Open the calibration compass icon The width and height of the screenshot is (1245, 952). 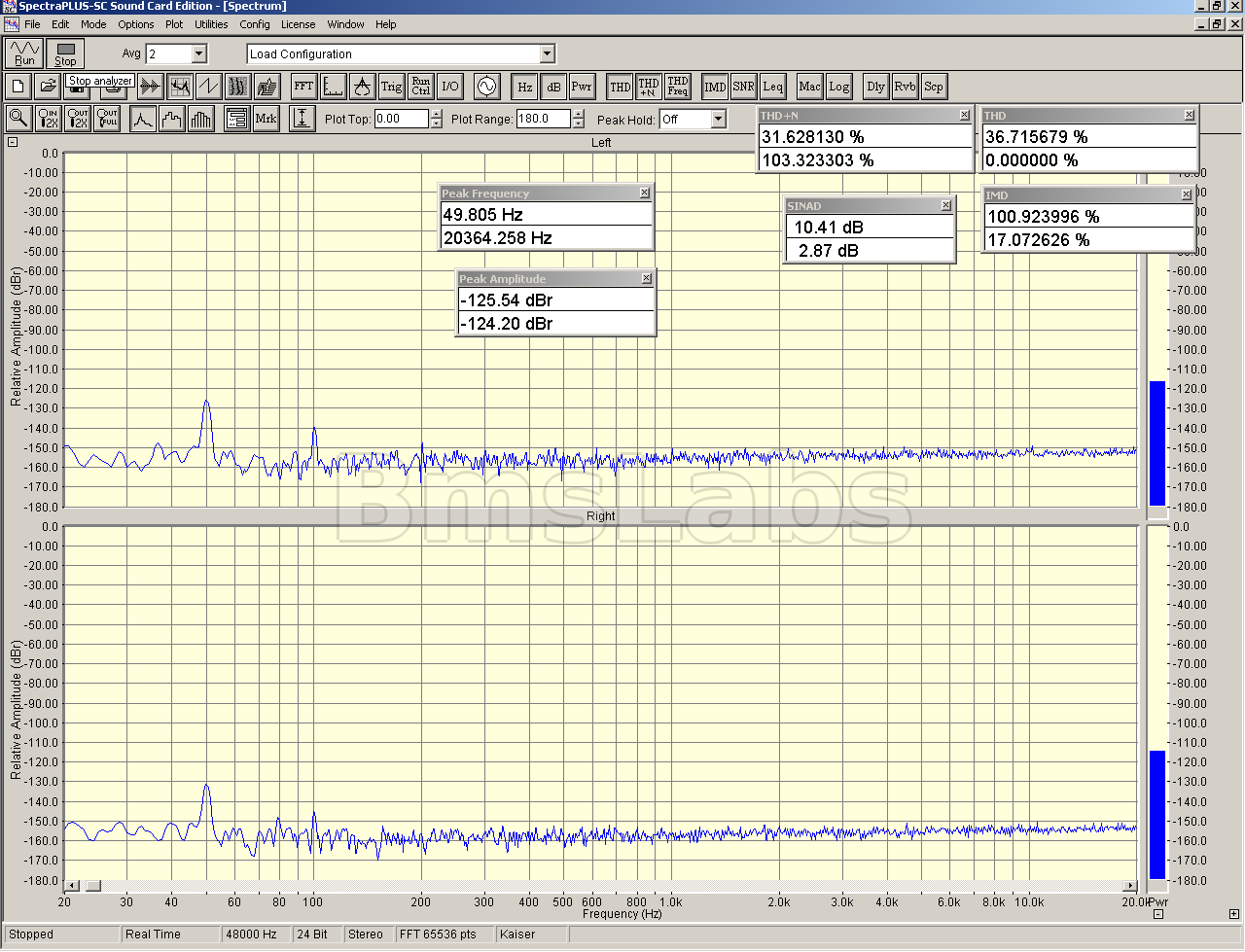362,87
